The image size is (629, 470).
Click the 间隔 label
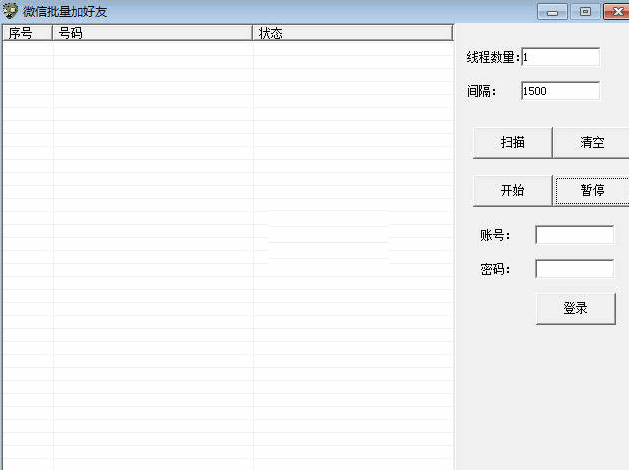[x=481, y=91]
